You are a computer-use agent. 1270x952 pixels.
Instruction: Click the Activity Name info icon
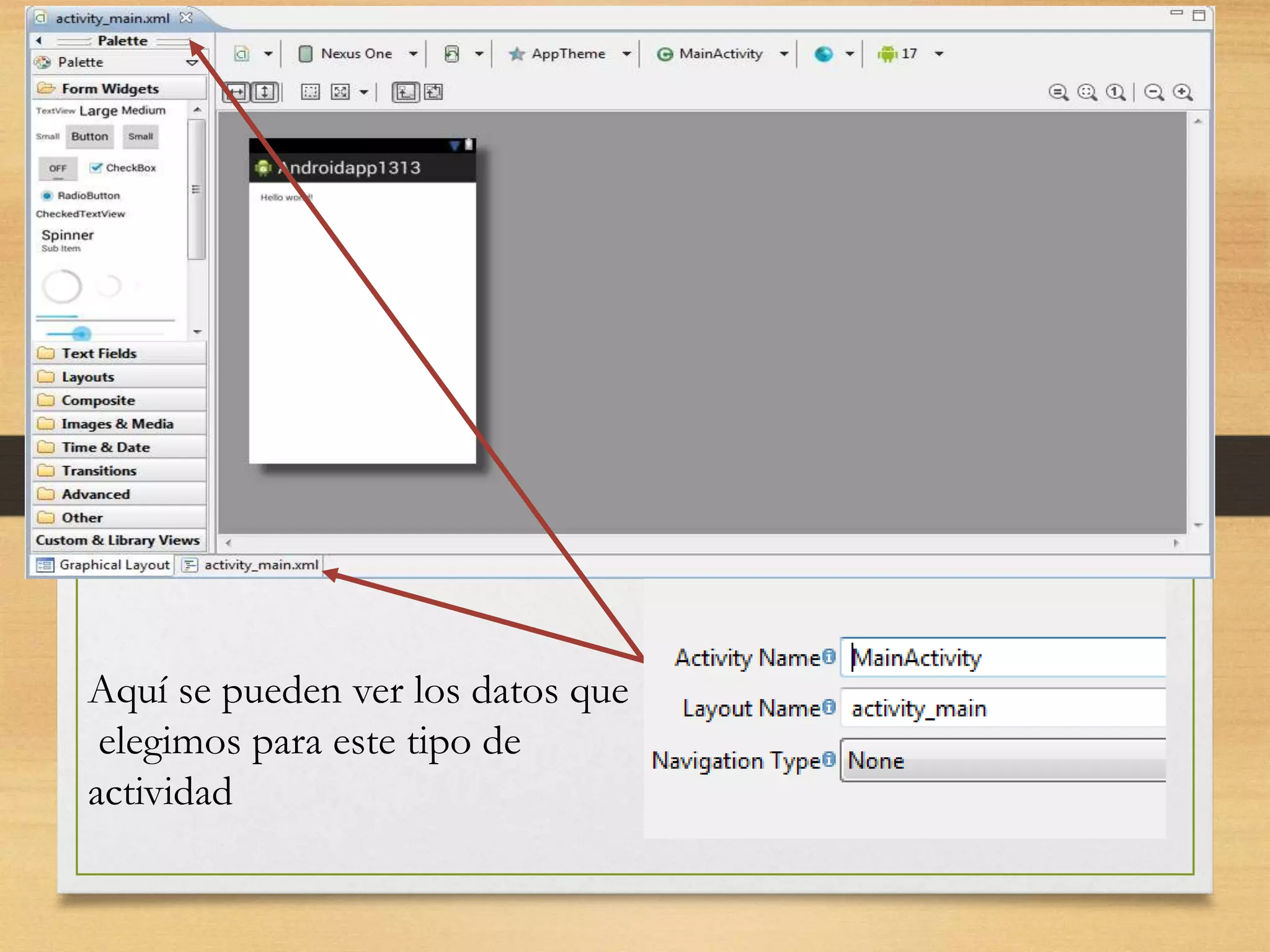pyautogui.click(x=829, y=656)
